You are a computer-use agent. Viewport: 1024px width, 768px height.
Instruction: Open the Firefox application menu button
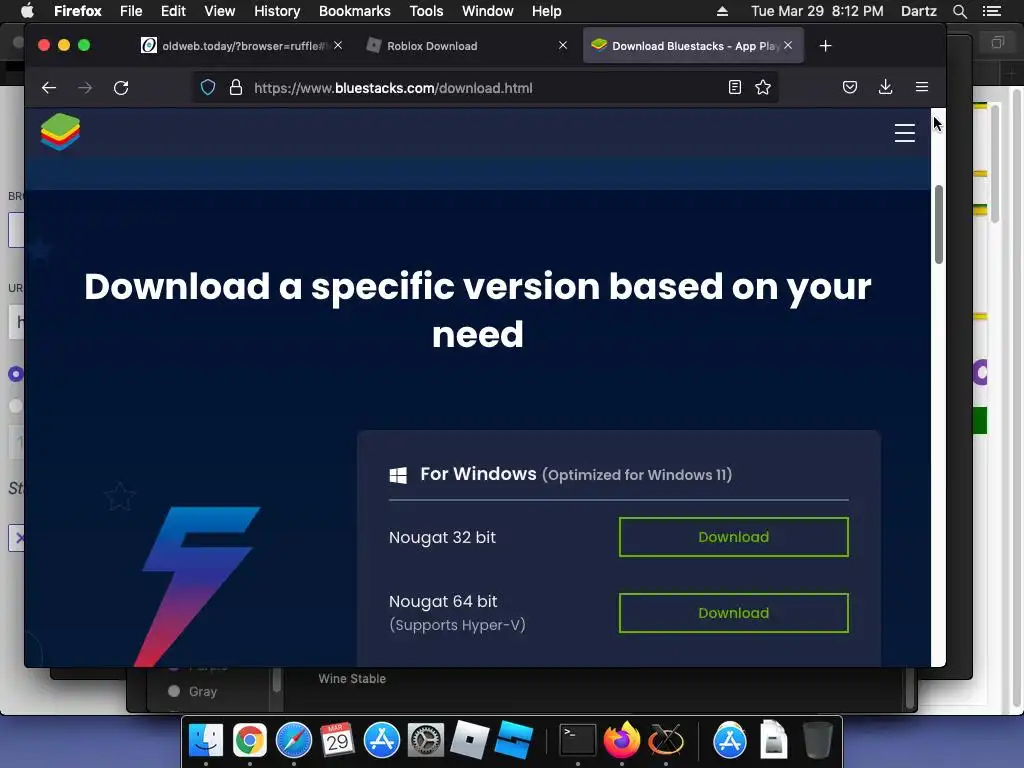pos(921,87)
